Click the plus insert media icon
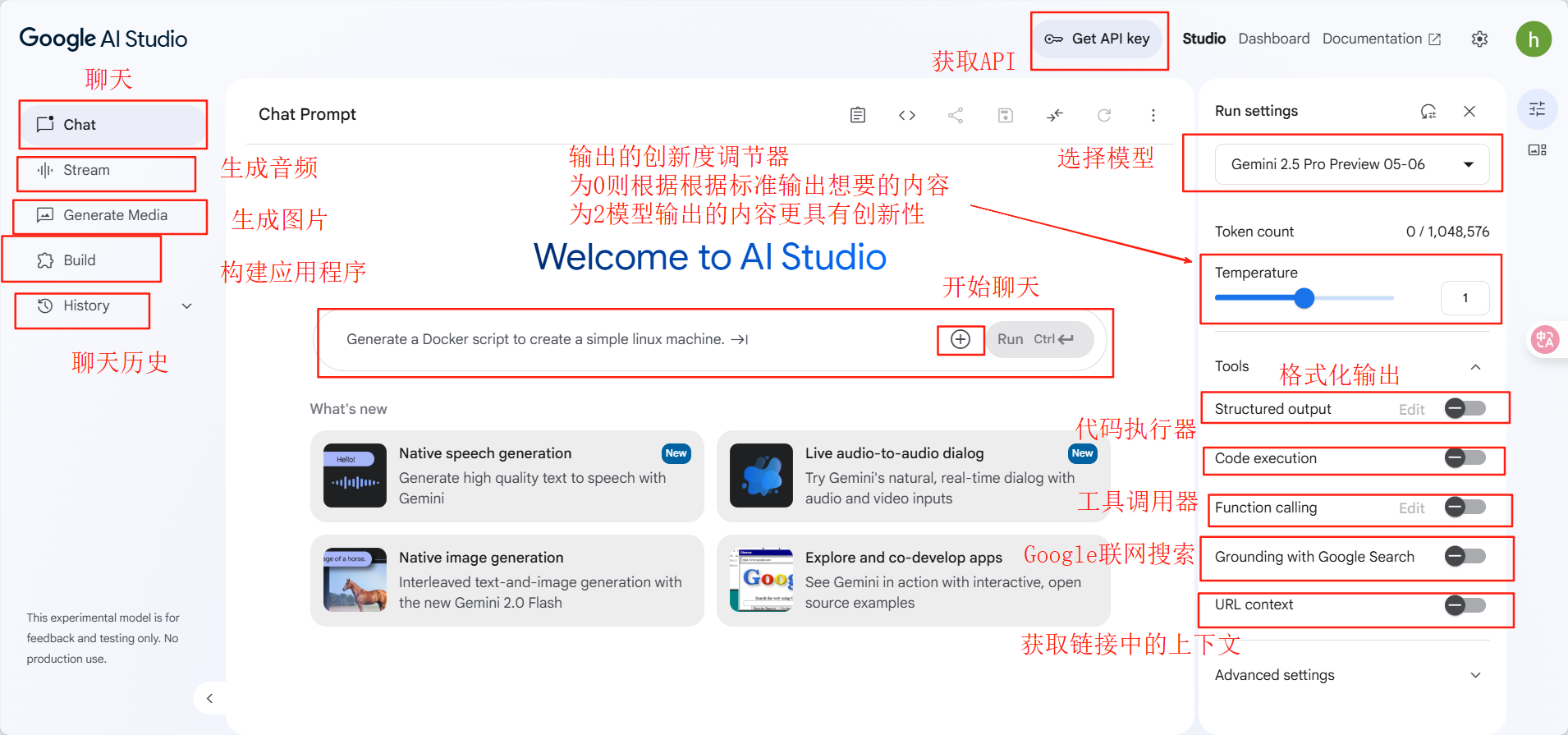Image resolution: width=1568 pixels, height=735 pixels. click(961, 339)
